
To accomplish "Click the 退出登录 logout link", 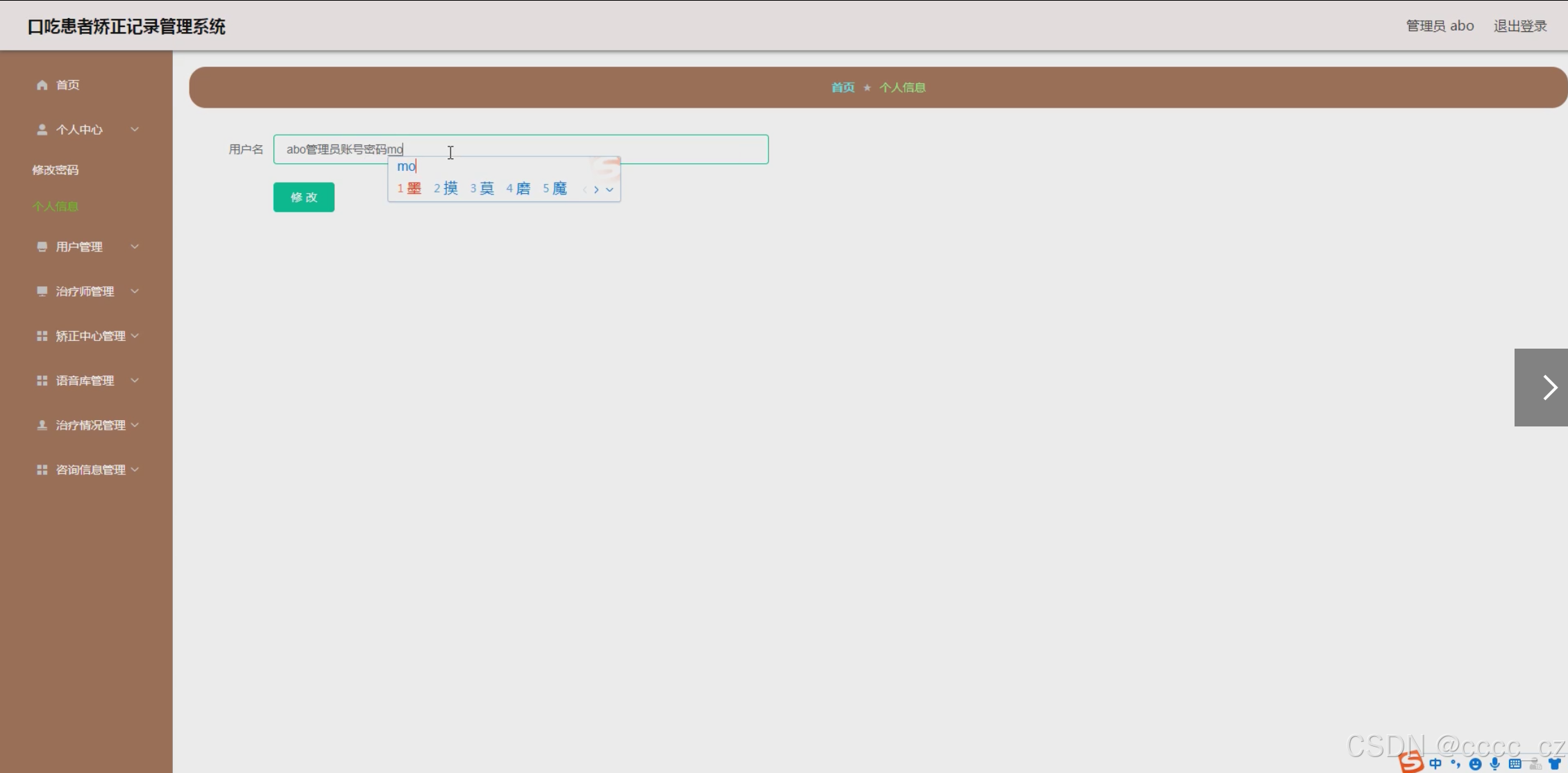I will click(1519, 26).
